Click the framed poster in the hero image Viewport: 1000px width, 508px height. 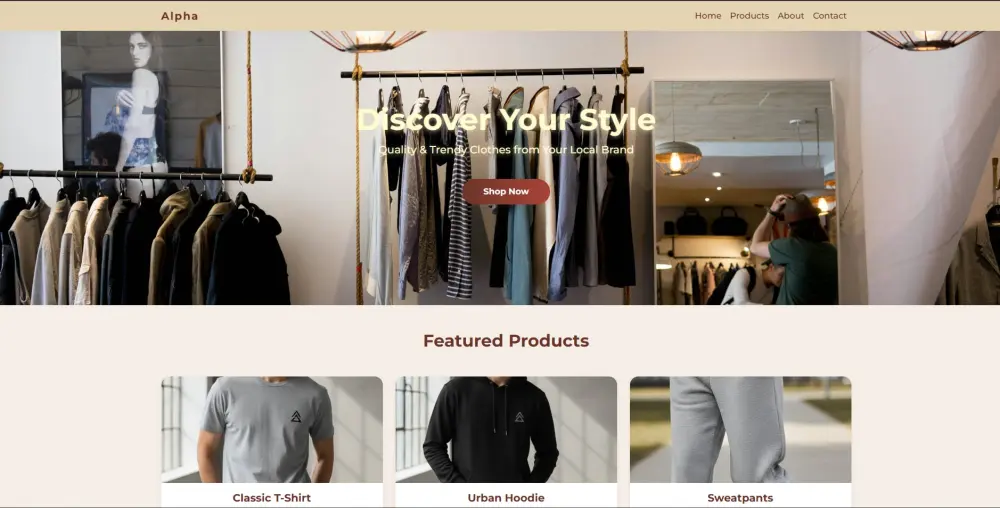click(125, 120)
